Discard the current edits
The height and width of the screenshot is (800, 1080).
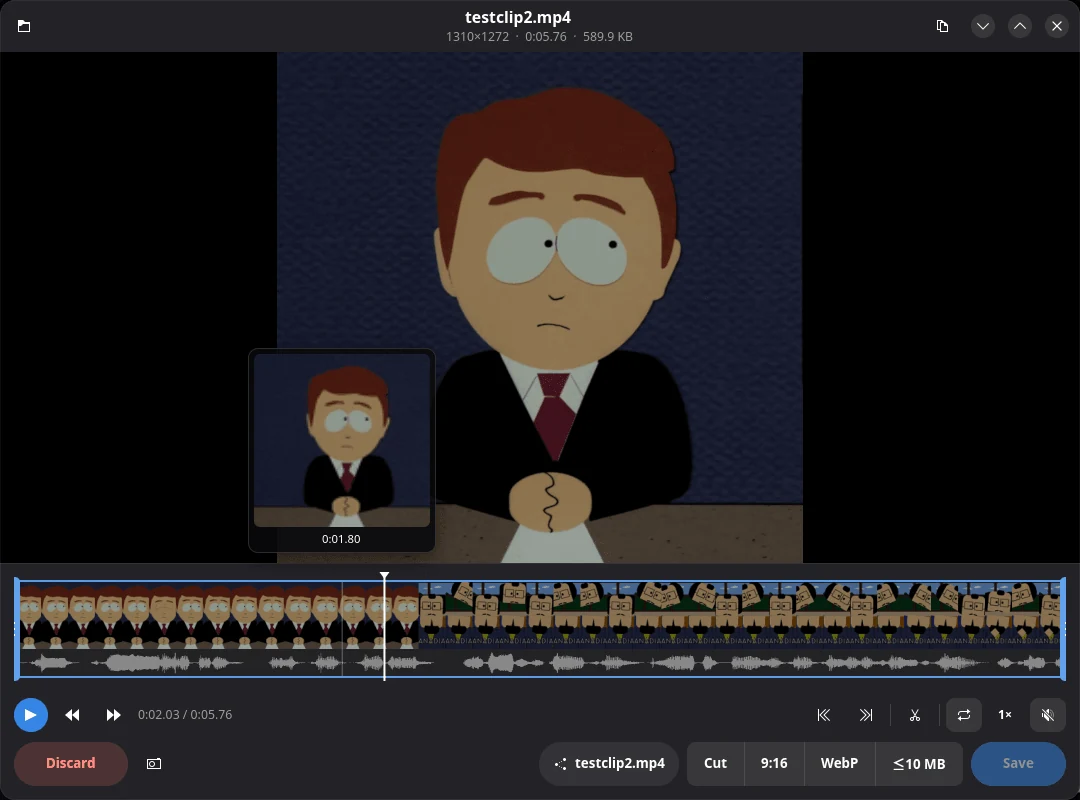click(x=71, y=763)
